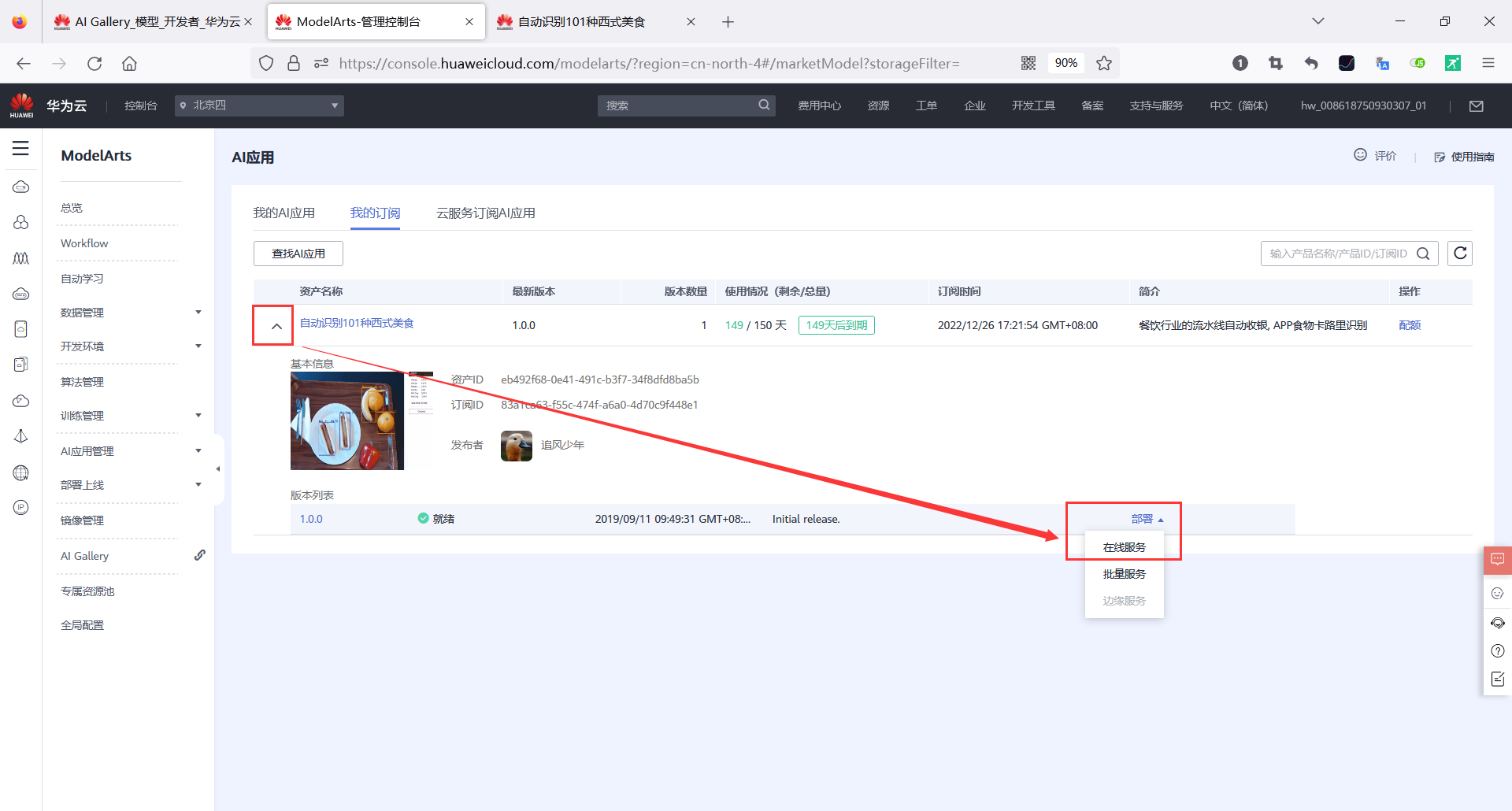The image size is (1512, 811).
Task: Open Workflow in the sidebar
Action: tap(84, 243)
